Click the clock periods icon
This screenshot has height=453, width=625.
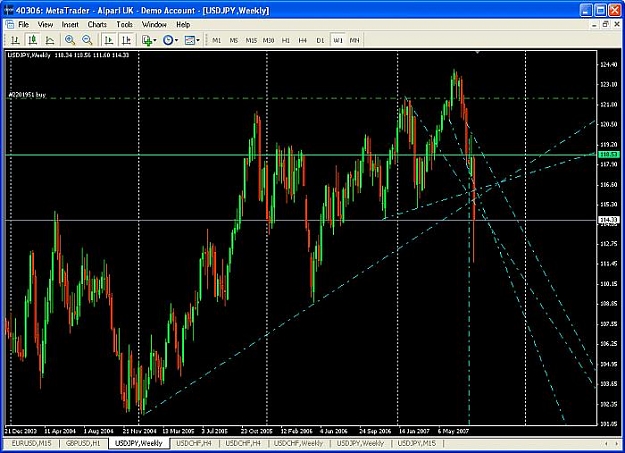tap(168, 40)
